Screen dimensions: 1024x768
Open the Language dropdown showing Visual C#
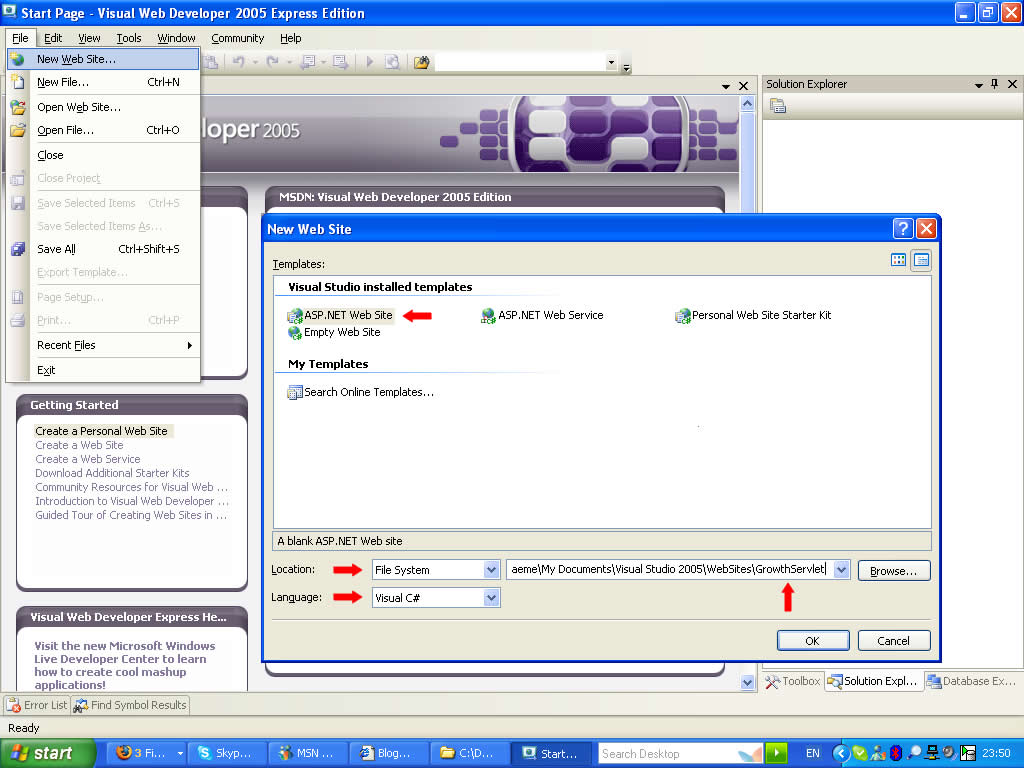pyautogui.click(x=491, y=598)
